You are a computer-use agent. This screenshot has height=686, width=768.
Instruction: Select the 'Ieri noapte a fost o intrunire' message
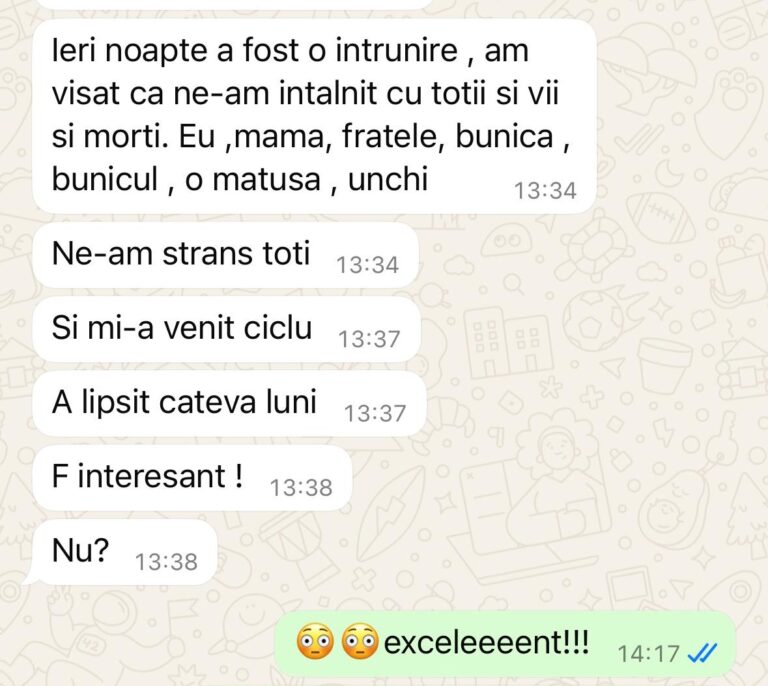314,117
